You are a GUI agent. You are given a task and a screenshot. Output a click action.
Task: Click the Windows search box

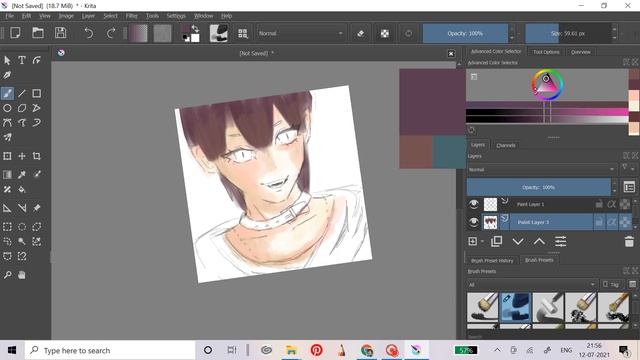110,350
